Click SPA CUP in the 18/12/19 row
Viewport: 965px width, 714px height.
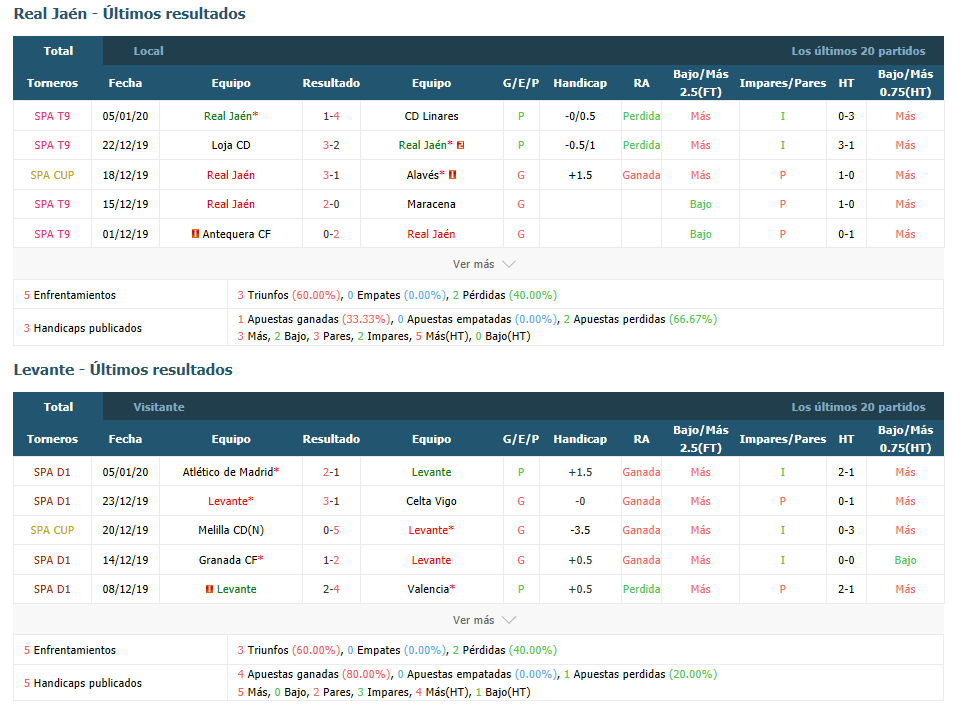pyautogui.click(x=52, y=175)
